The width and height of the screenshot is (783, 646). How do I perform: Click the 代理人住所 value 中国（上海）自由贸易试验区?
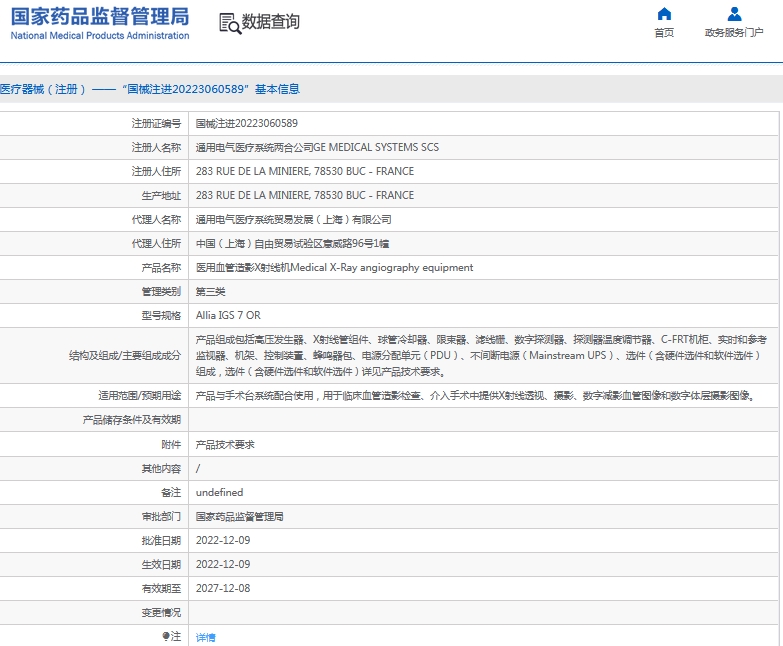click(292, 244)
